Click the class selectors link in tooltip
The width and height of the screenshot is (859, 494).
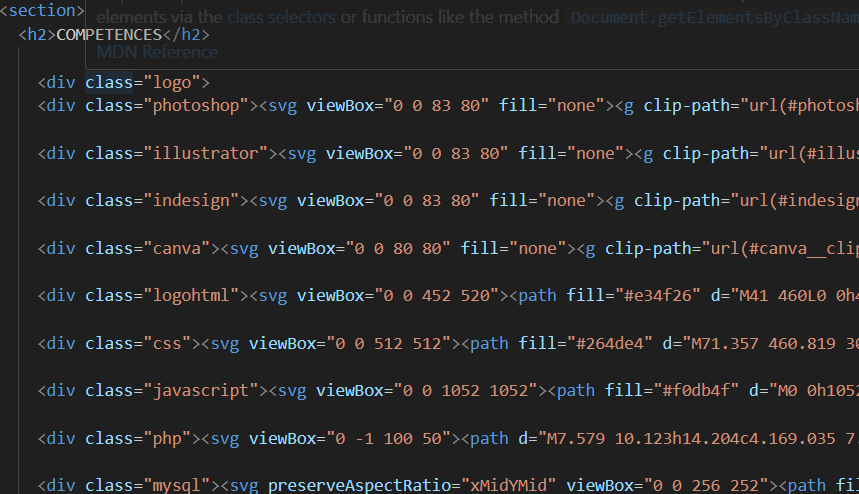pos(284,17)
